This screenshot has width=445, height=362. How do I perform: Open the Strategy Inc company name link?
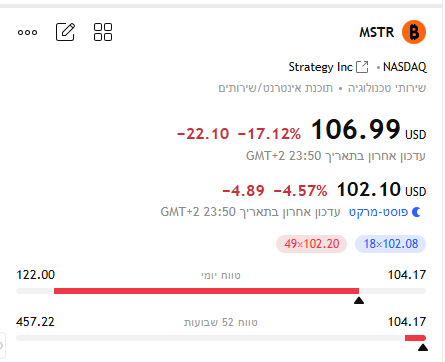(320, 67)
